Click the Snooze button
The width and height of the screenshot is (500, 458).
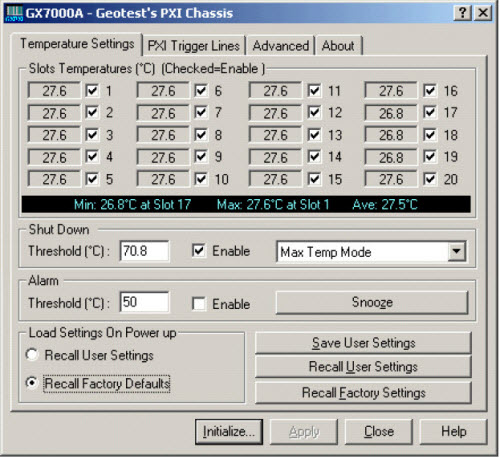[372, 303]
